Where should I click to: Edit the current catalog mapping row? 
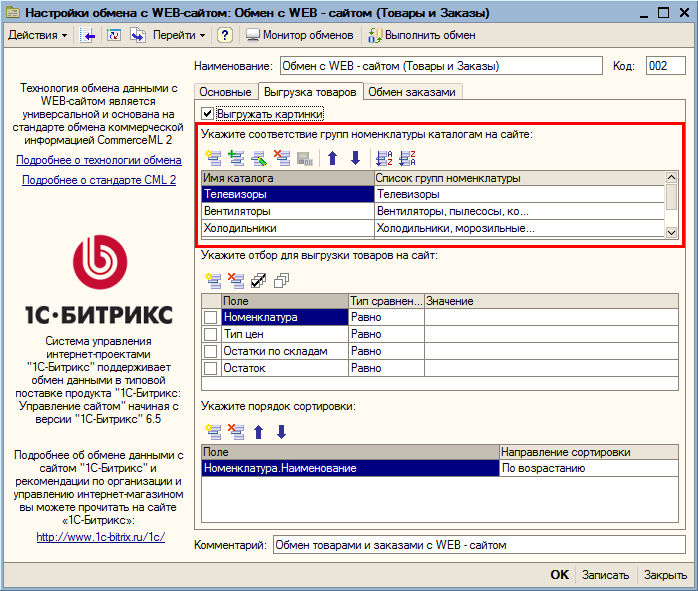259,158
